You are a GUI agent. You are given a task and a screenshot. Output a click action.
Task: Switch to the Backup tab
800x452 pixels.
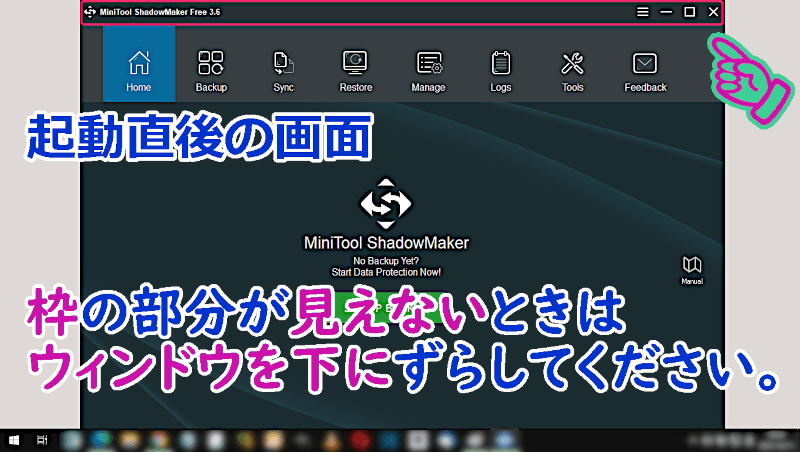[x=211, y=71]
